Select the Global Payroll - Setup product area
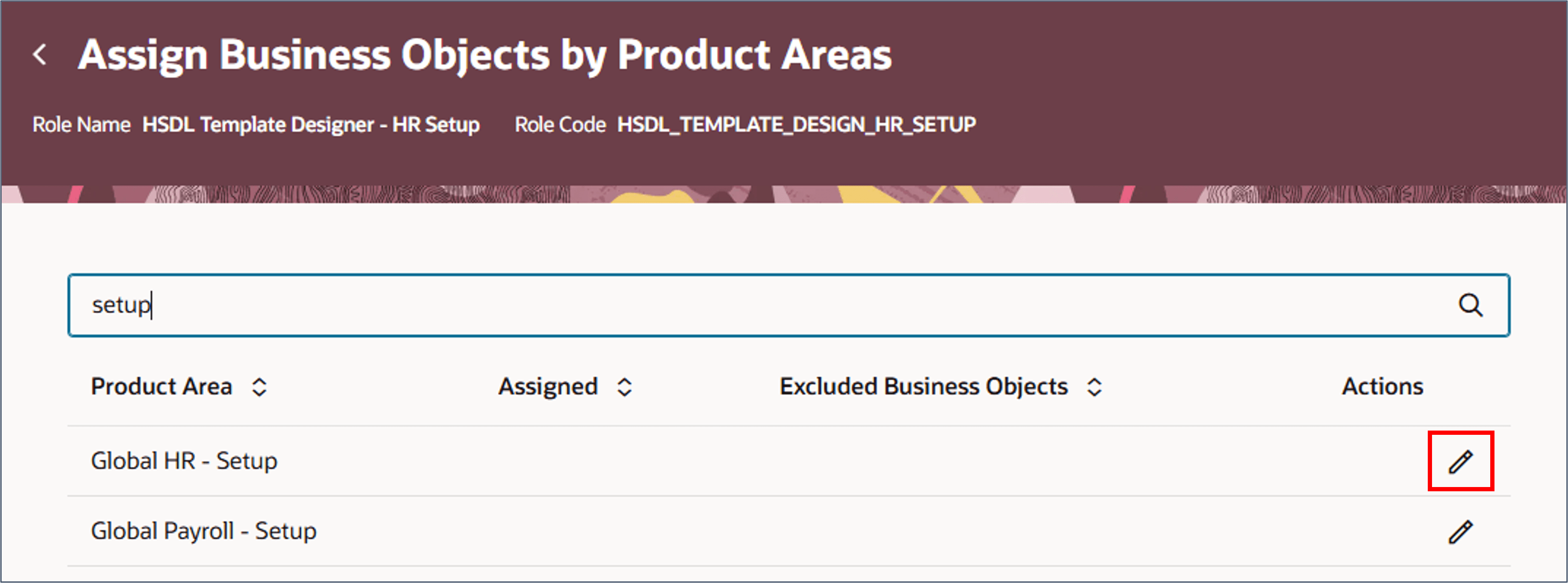 click(203, 531)
